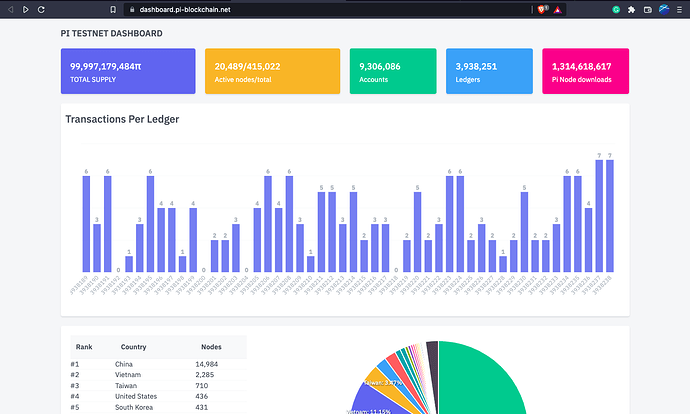Click the x-axis label 3938218
690x414 pixels.
[x=389, y=285]
